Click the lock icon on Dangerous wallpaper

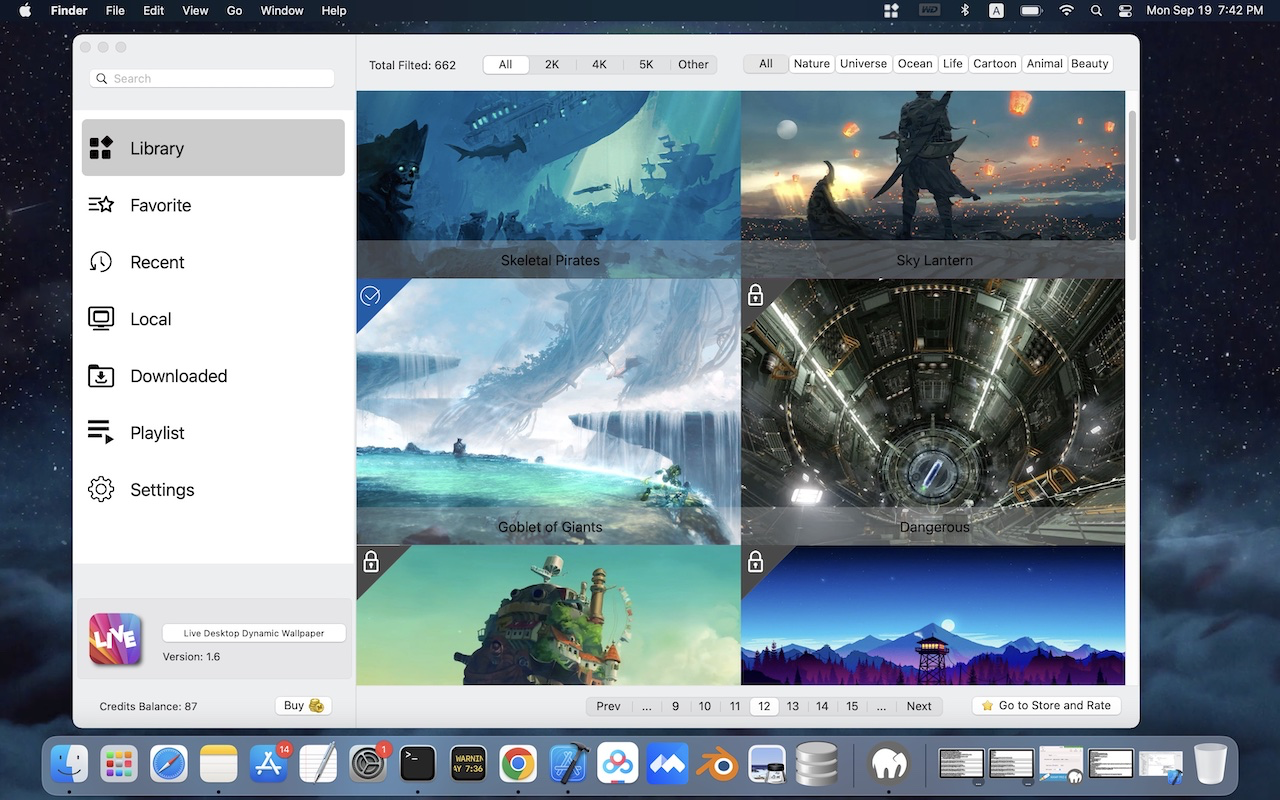click(x=756, y=295)
